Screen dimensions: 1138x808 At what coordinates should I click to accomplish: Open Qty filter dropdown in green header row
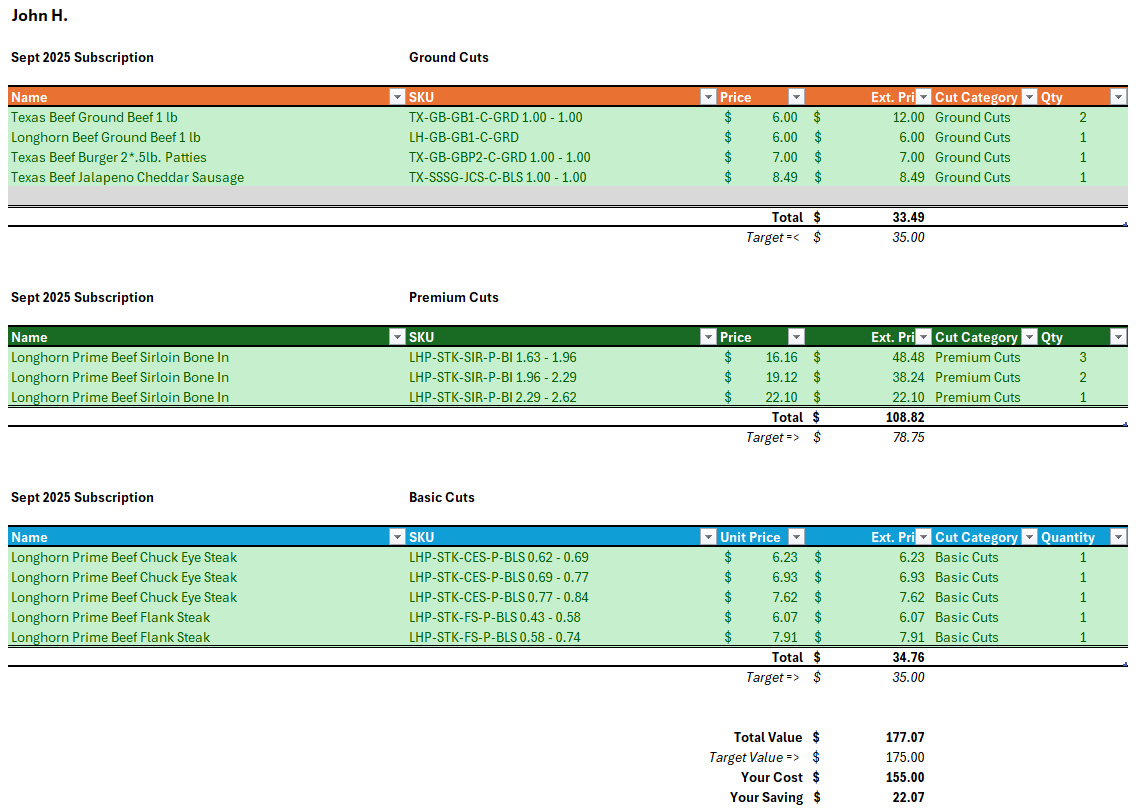click(1118, 337)
